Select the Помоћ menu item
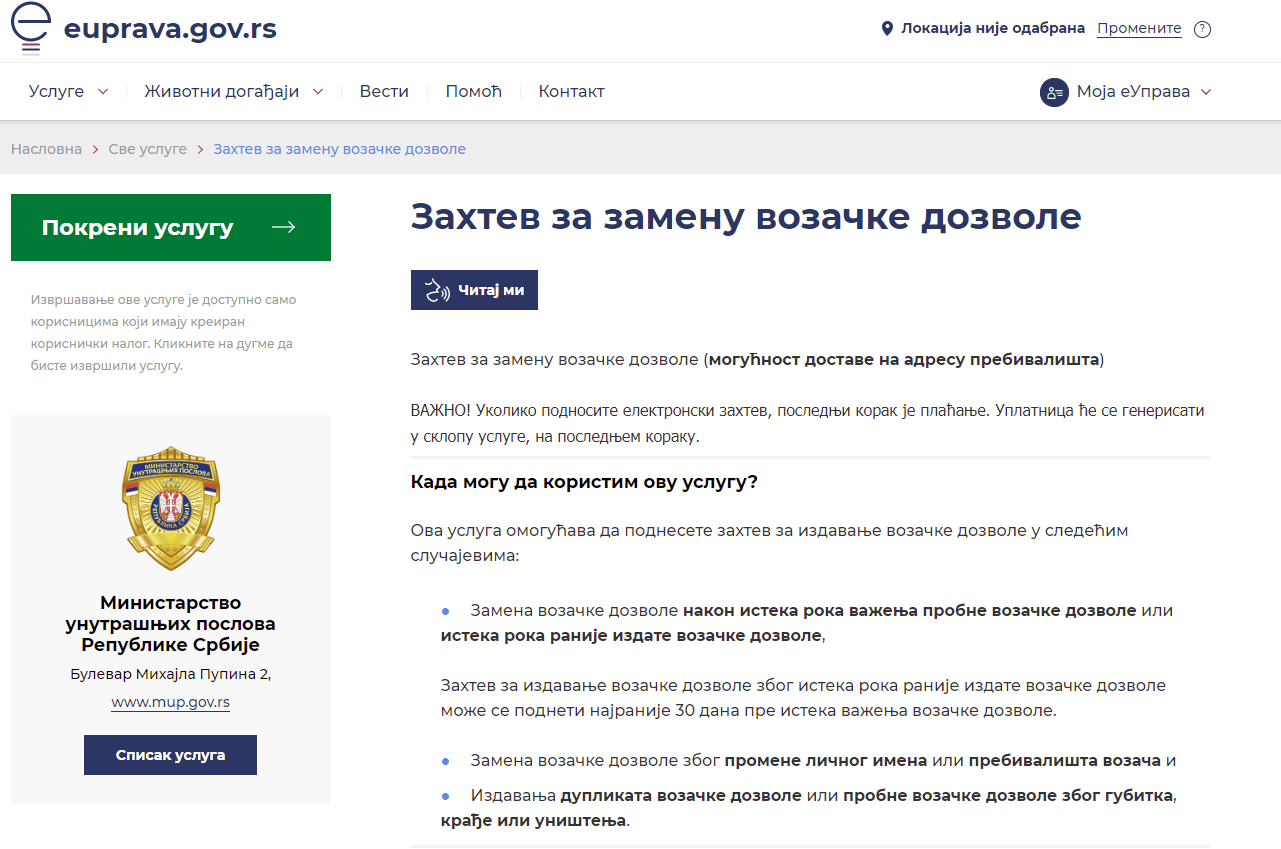This screenshot has height=849, width=1281. pos(473,92)
